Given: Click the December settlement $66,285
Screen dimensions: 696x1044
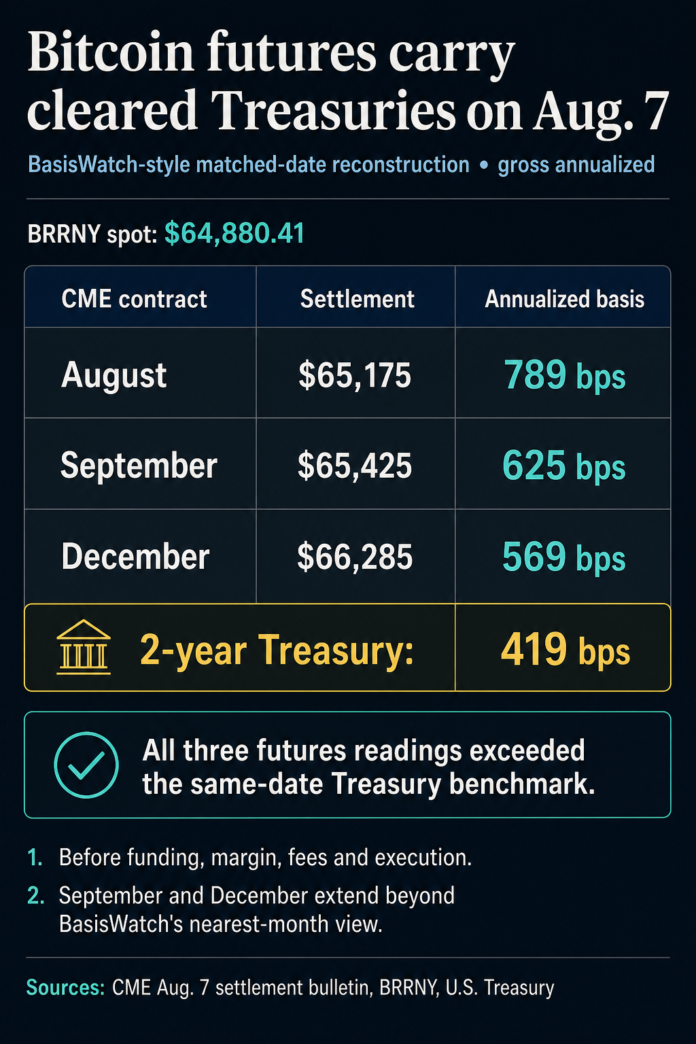Looking at the screenshot, I should point(354,557).
